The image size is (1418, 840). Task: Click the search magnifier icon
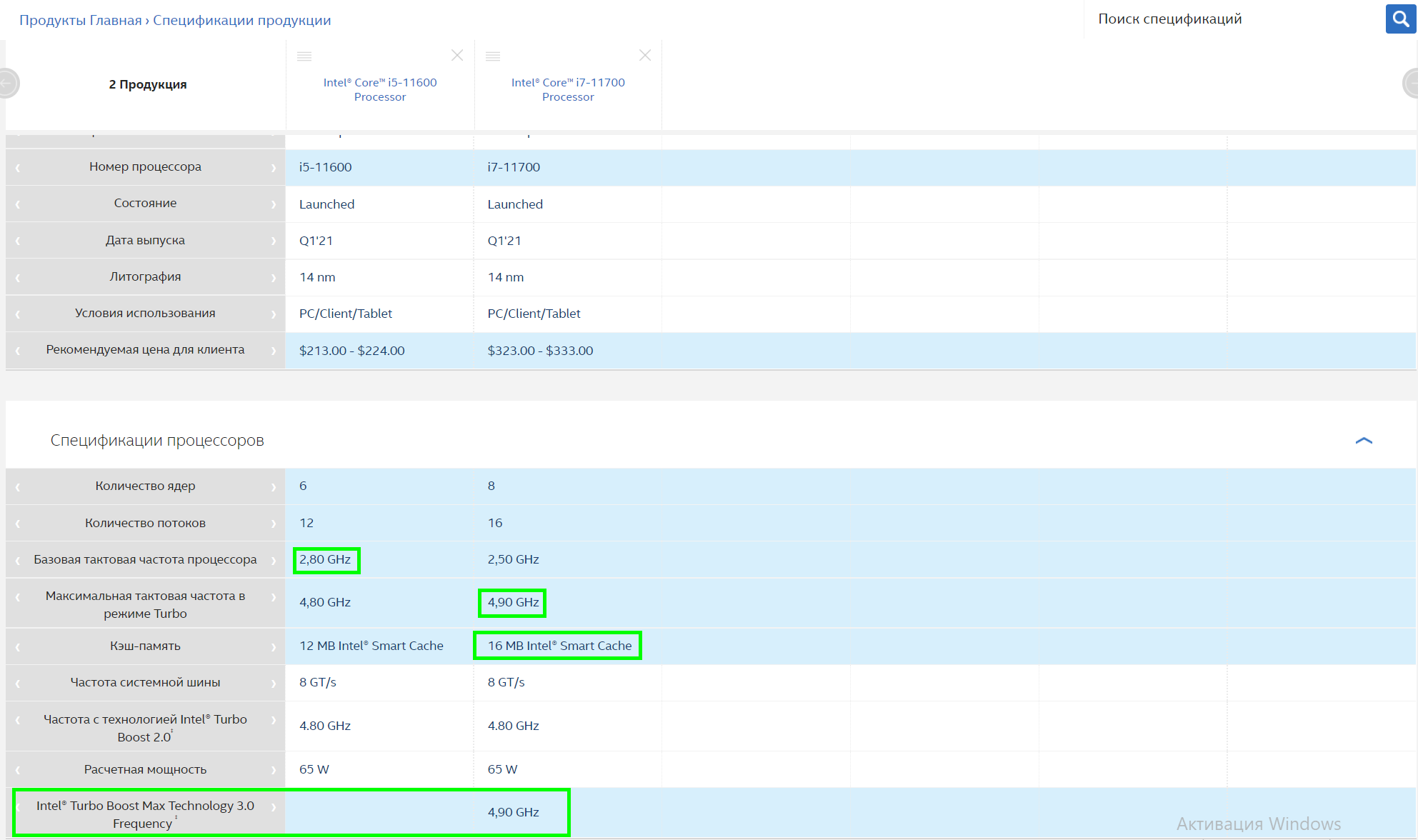(x=1401, y=19)
